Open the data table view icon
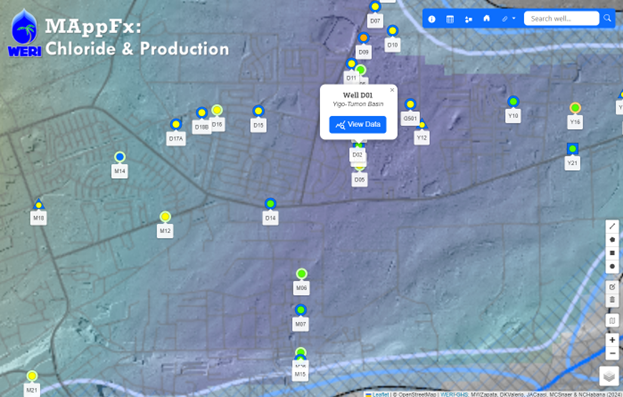This screenshot has height=397, width=623. (x=450, y=19)
